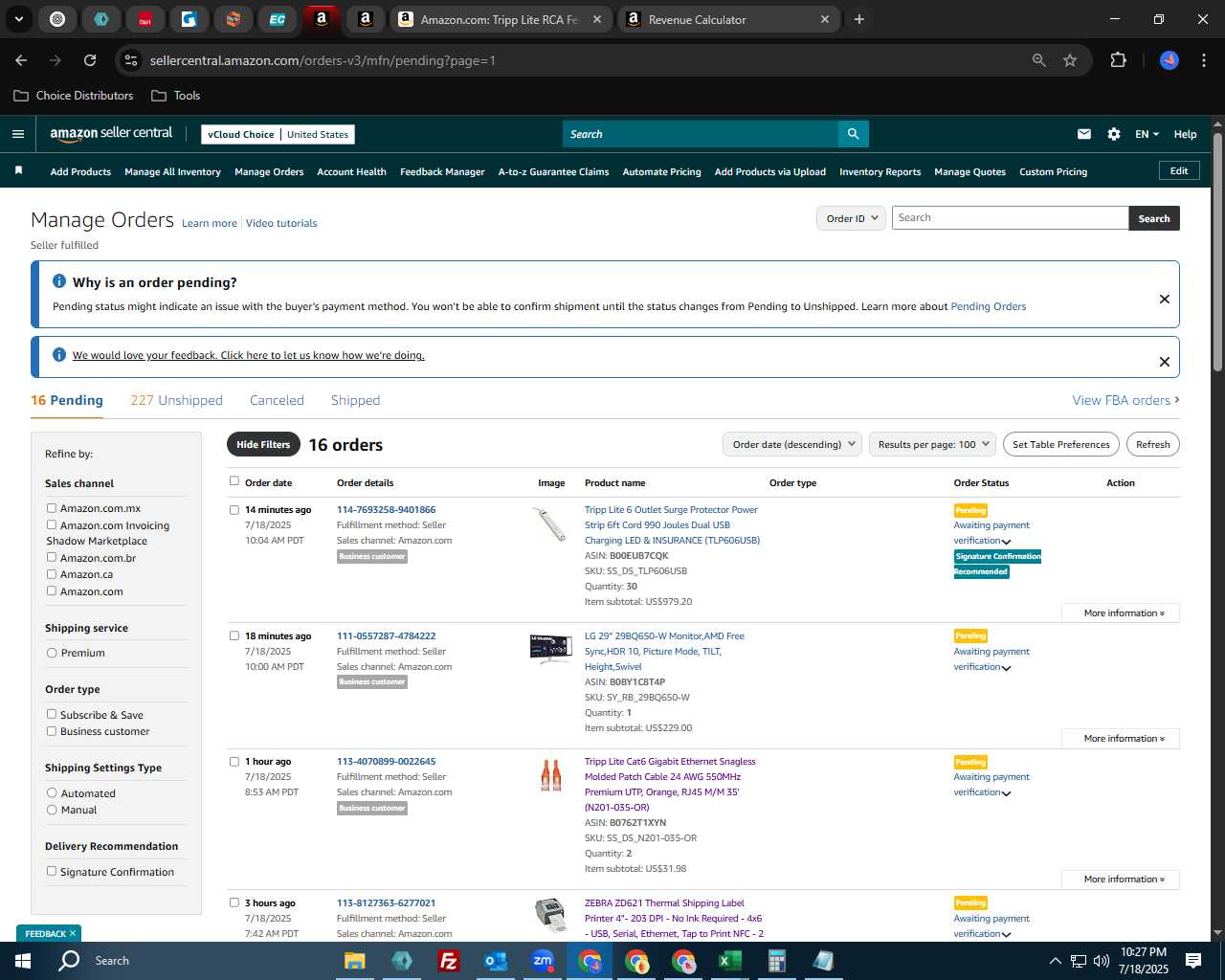This screenshot has height=980, width=1225.
Task: Open the Order ID search type dropdown
Action: tap(852, 218)
